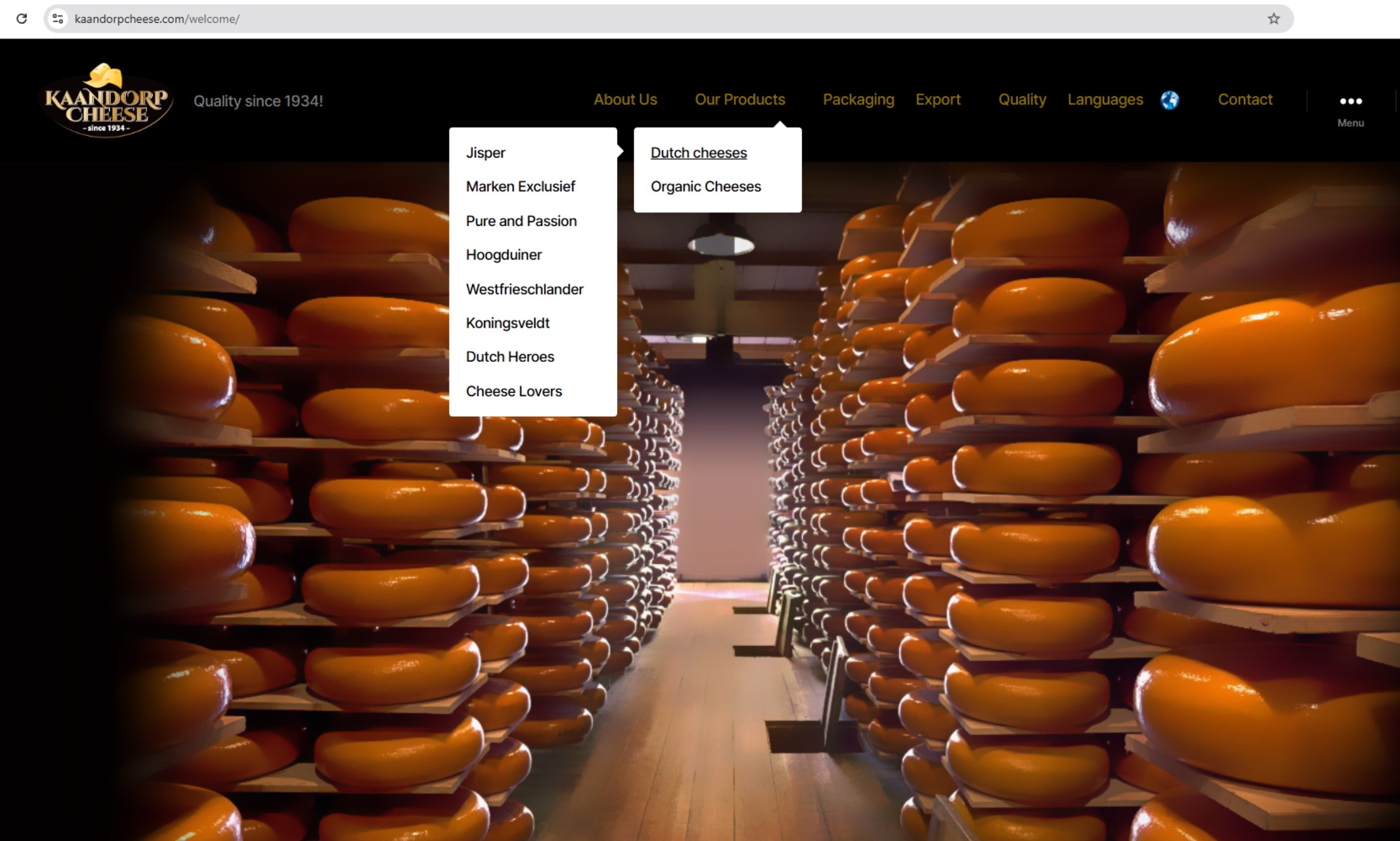Open the Koningsveldt brand page
Image resolution: width=1400 pixels, height=841 pixels.
pos(507,323)
